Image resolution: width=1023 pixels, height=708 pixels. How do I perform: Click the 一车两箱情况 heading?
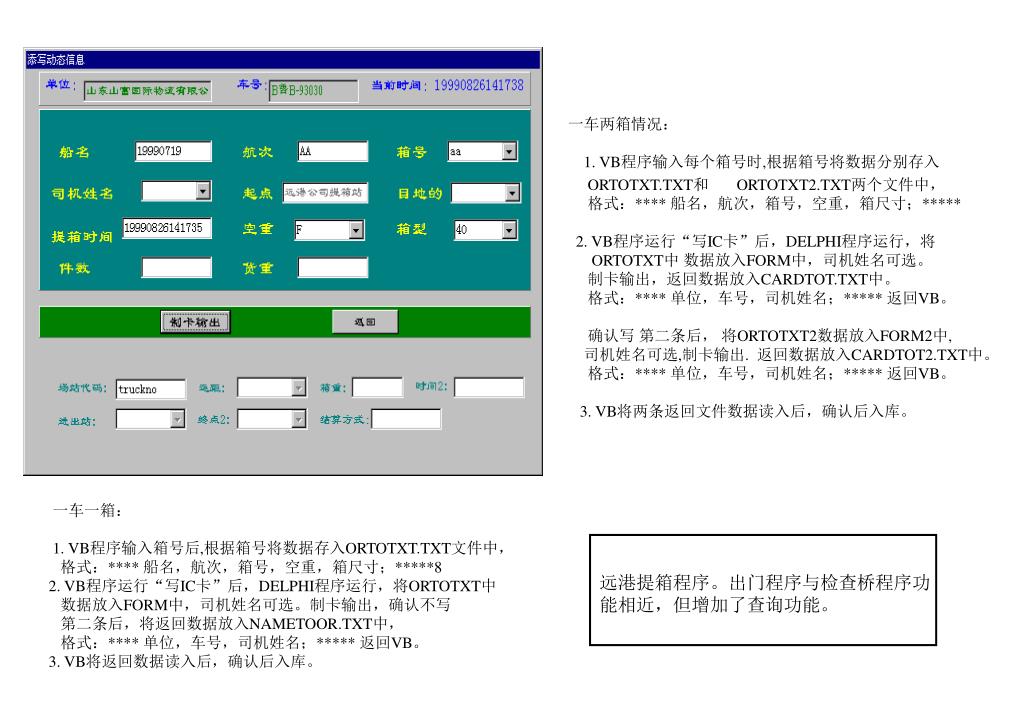pyautogui.click(x=618, y=124)
